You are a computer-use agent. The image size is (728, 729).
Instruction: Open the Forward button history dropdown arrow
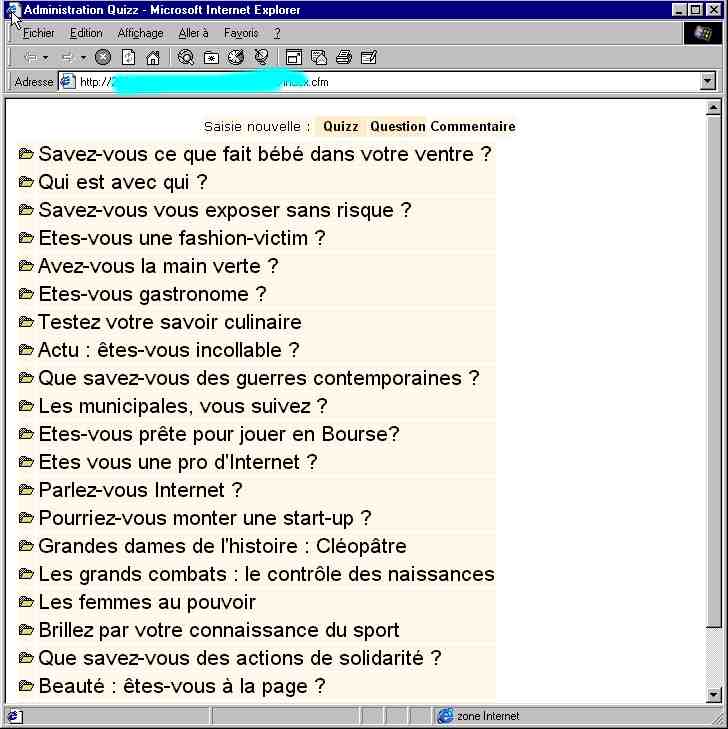click(83, 58)
